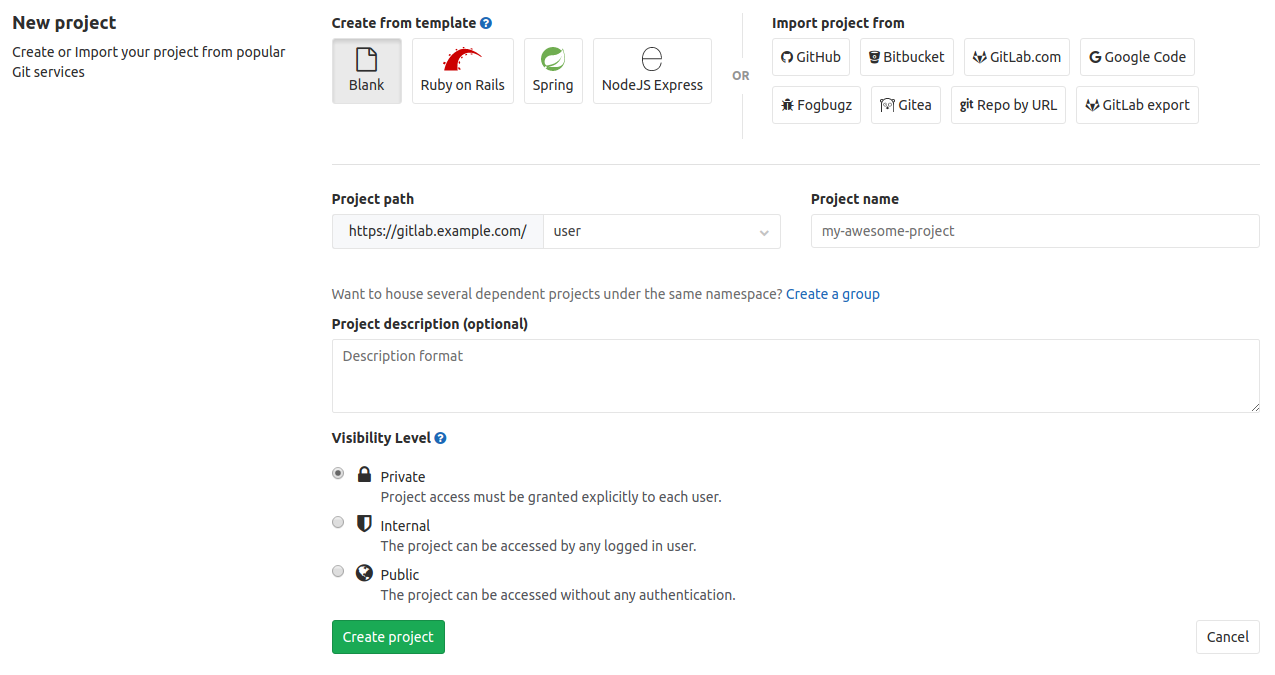Open the namespace dropdown showing 'user'
Image resolution: width=1275 pixels, height=675 pixels.
pos(661,231)
